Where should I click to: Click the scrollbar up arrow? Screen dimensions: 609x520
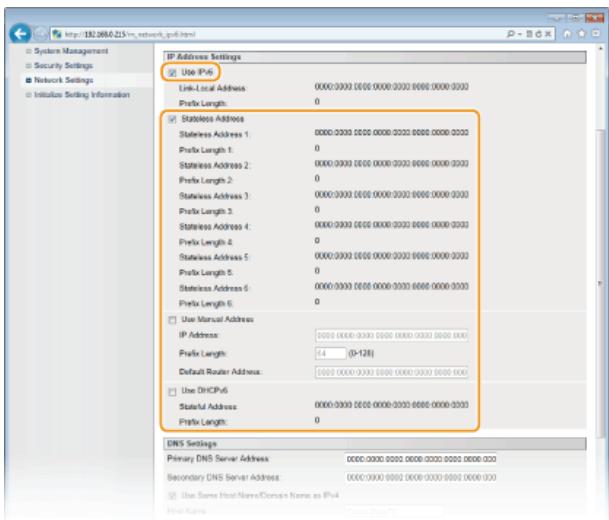point(600,49)
